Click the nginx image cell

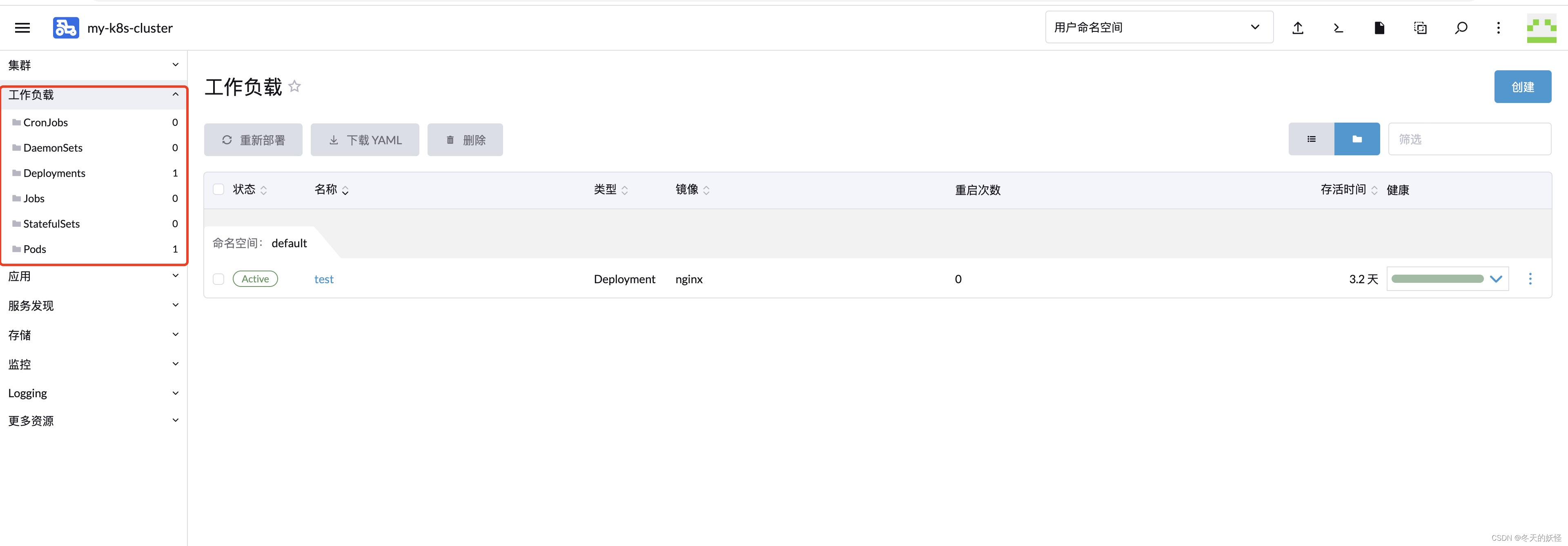click(689, 279)
